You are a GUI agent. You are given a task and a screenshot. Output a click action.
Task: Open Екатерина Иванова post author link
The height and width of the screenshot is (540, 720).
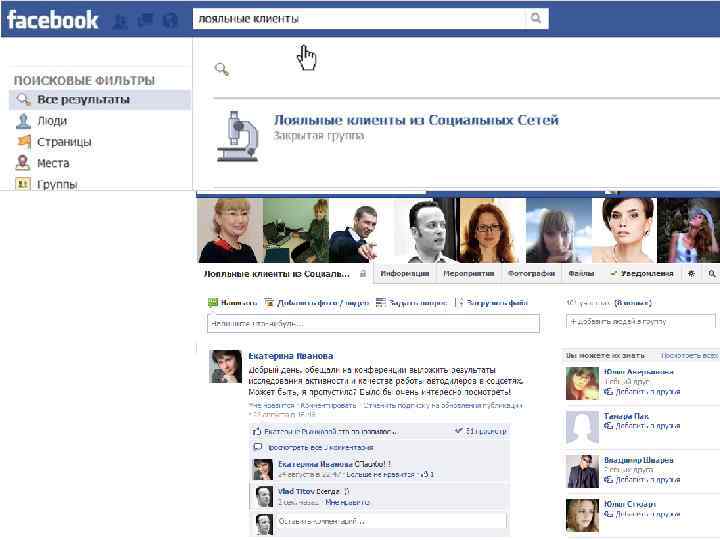tap(291, 356)
